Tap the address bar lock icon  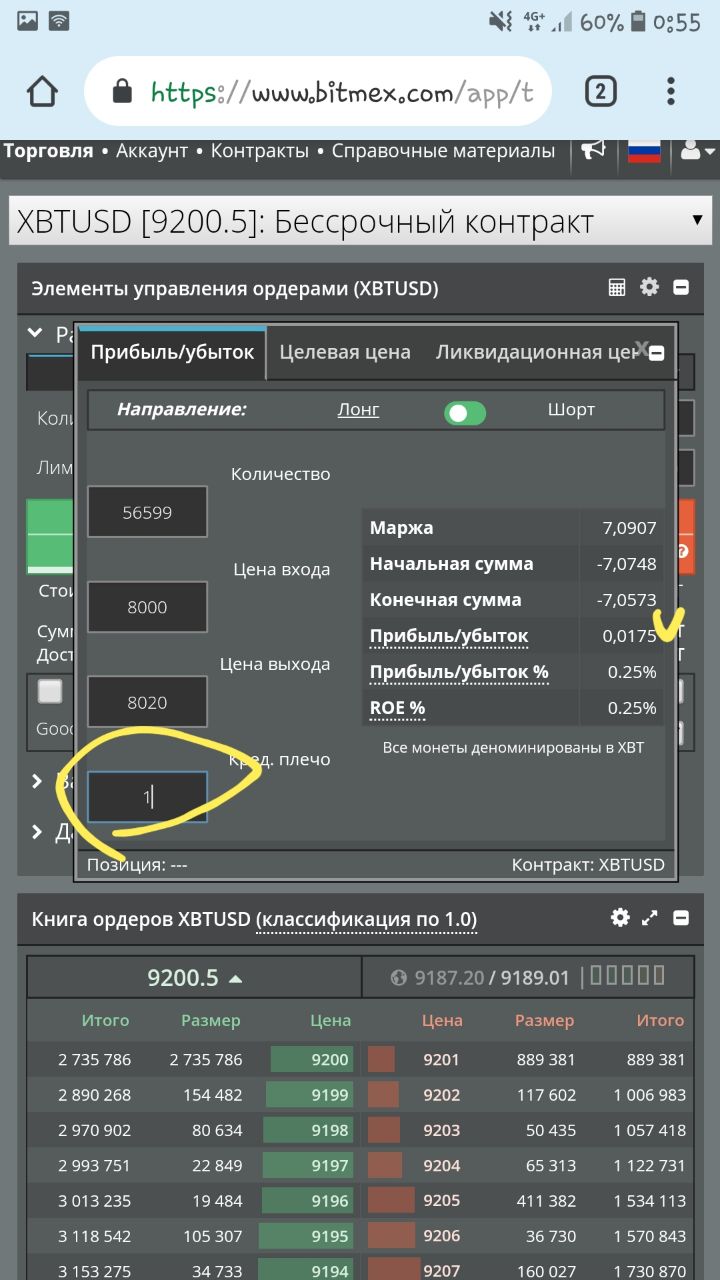(x=122, y=93)
